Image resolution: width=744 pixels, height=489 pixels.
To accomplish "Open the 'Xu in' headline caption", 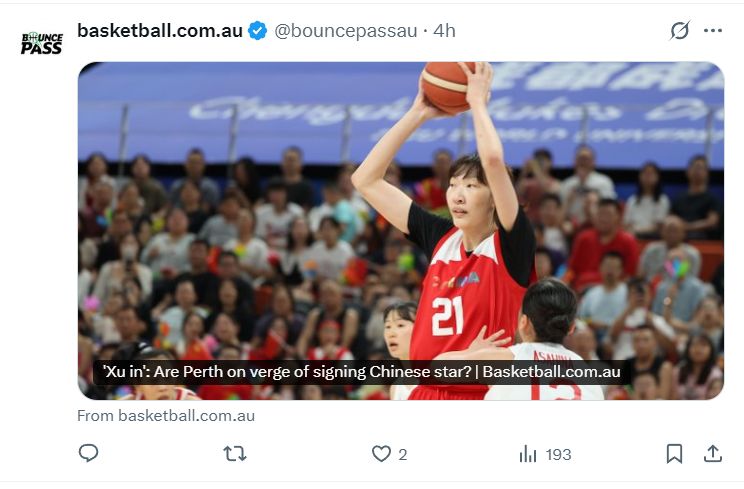I will pyautogui.click(x=362, y=372).
